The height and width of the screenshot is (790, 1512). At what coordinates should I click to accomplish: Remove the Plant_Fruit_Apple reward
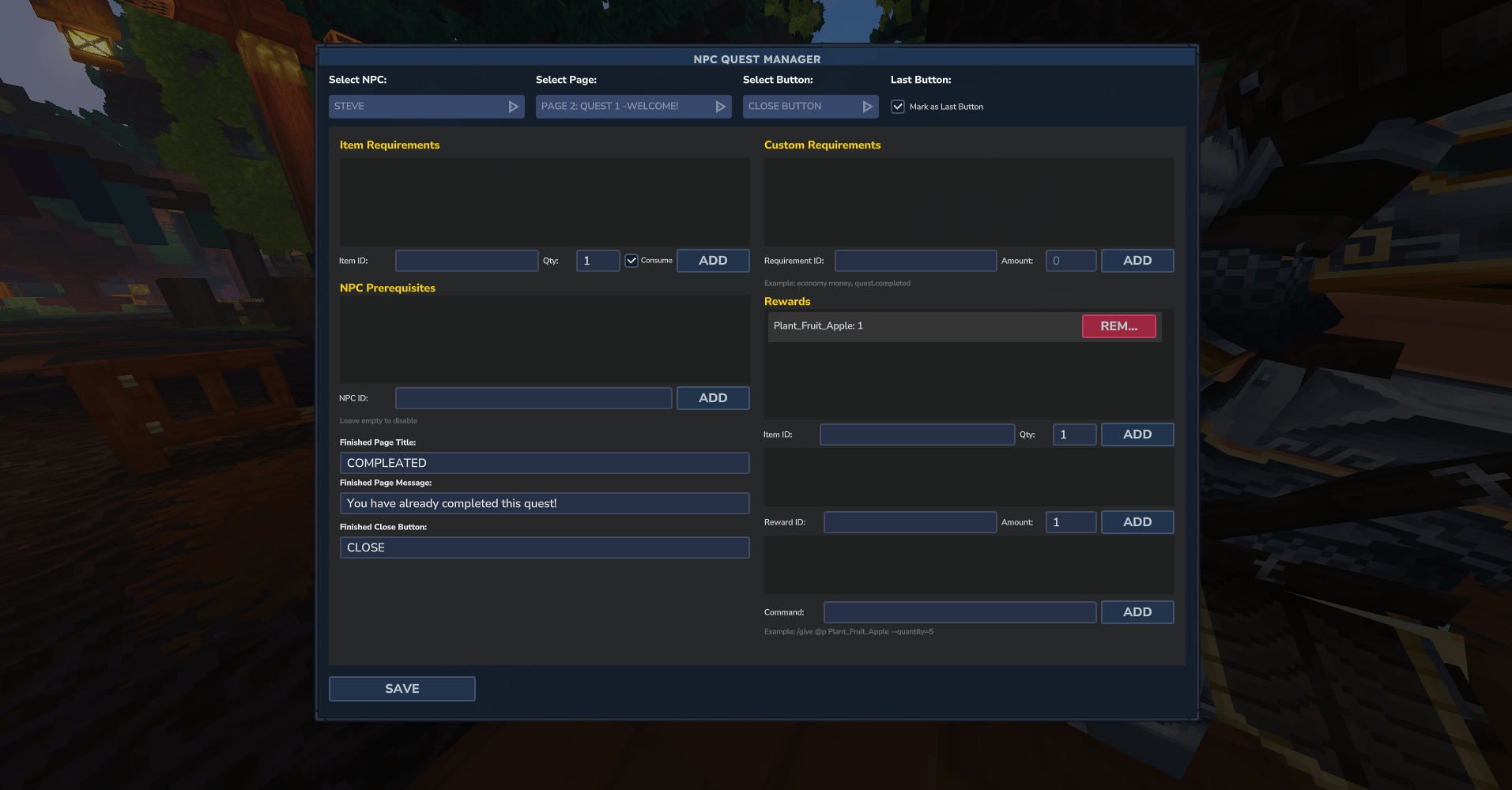point(1118,325)
